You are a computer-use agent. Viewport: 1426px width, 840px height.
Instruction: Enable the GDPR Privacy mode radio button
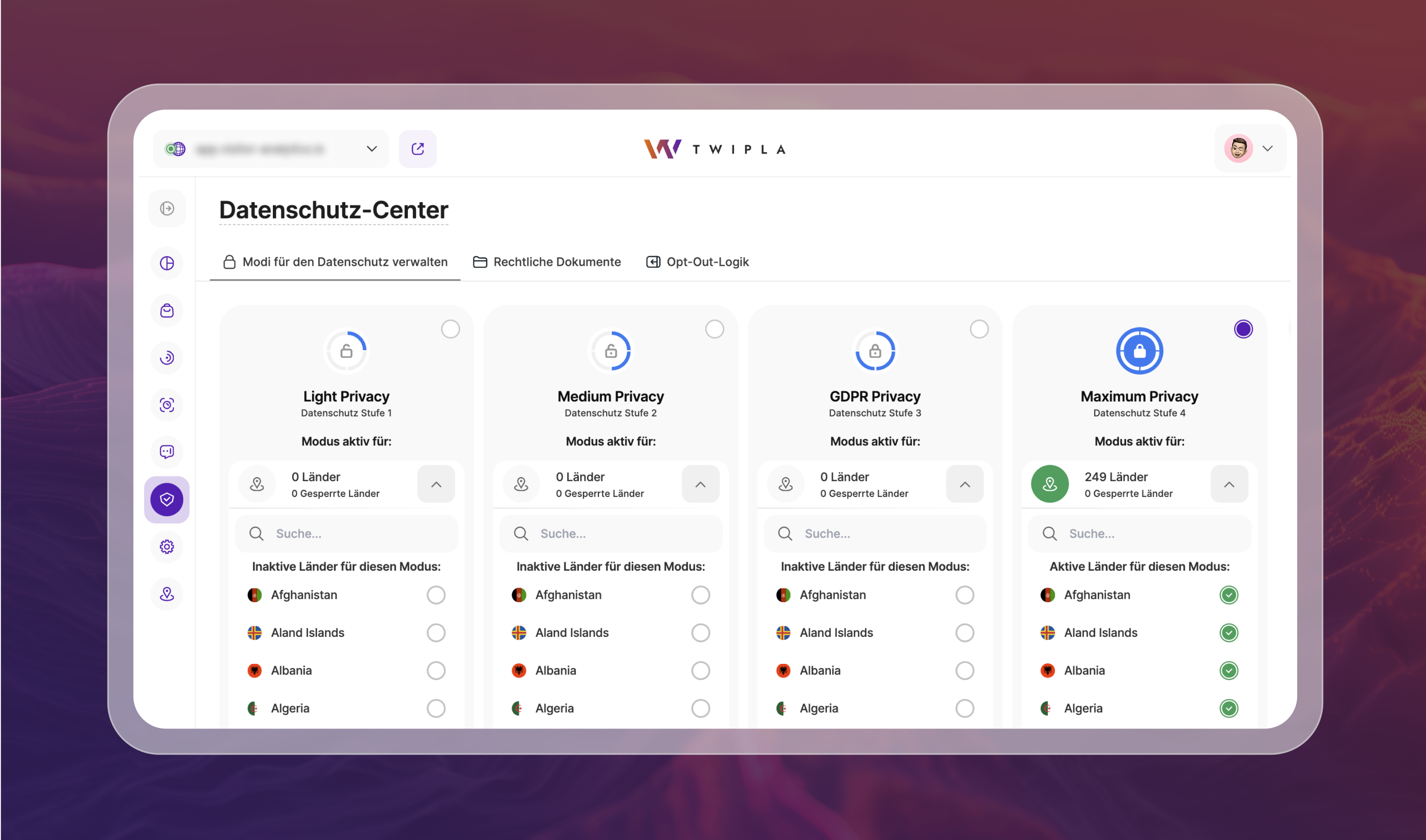tap(979, 329)
